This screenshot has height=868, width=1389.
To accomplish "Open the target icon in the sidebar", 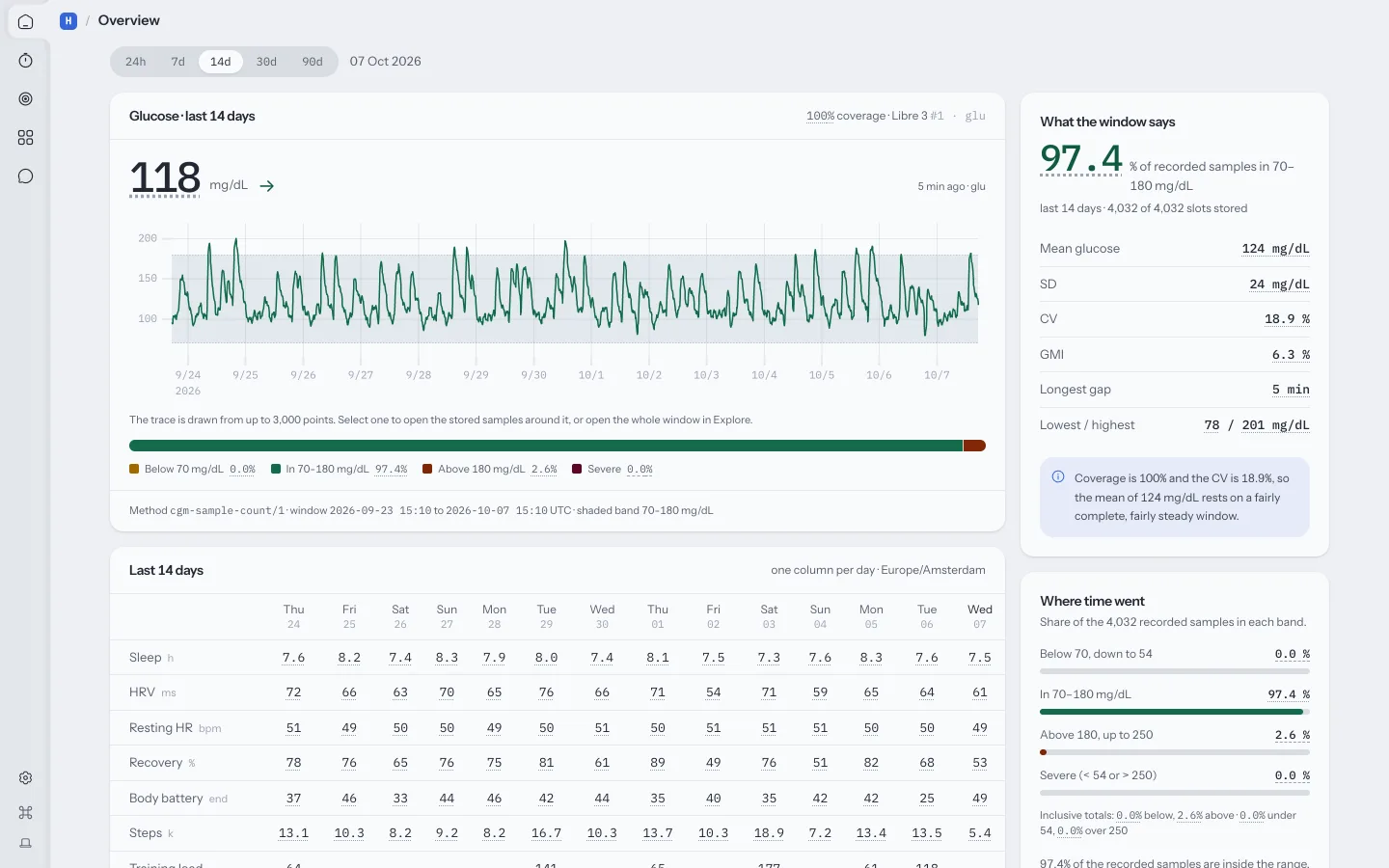I will click(x=26, y=99).
